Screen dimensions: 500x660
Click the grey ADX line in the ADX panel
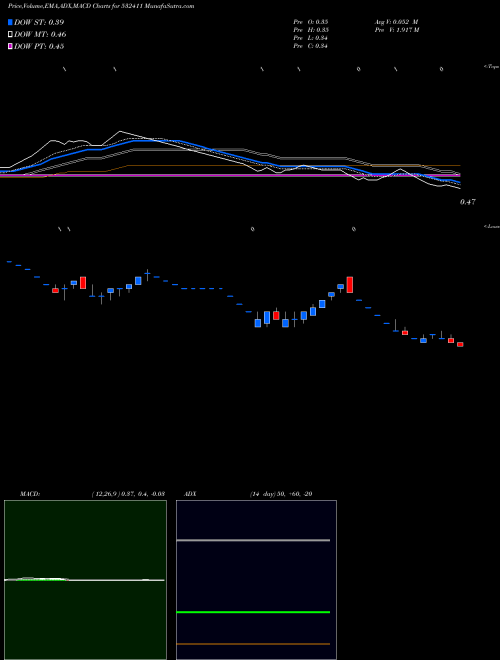click(x=253, y=540)
